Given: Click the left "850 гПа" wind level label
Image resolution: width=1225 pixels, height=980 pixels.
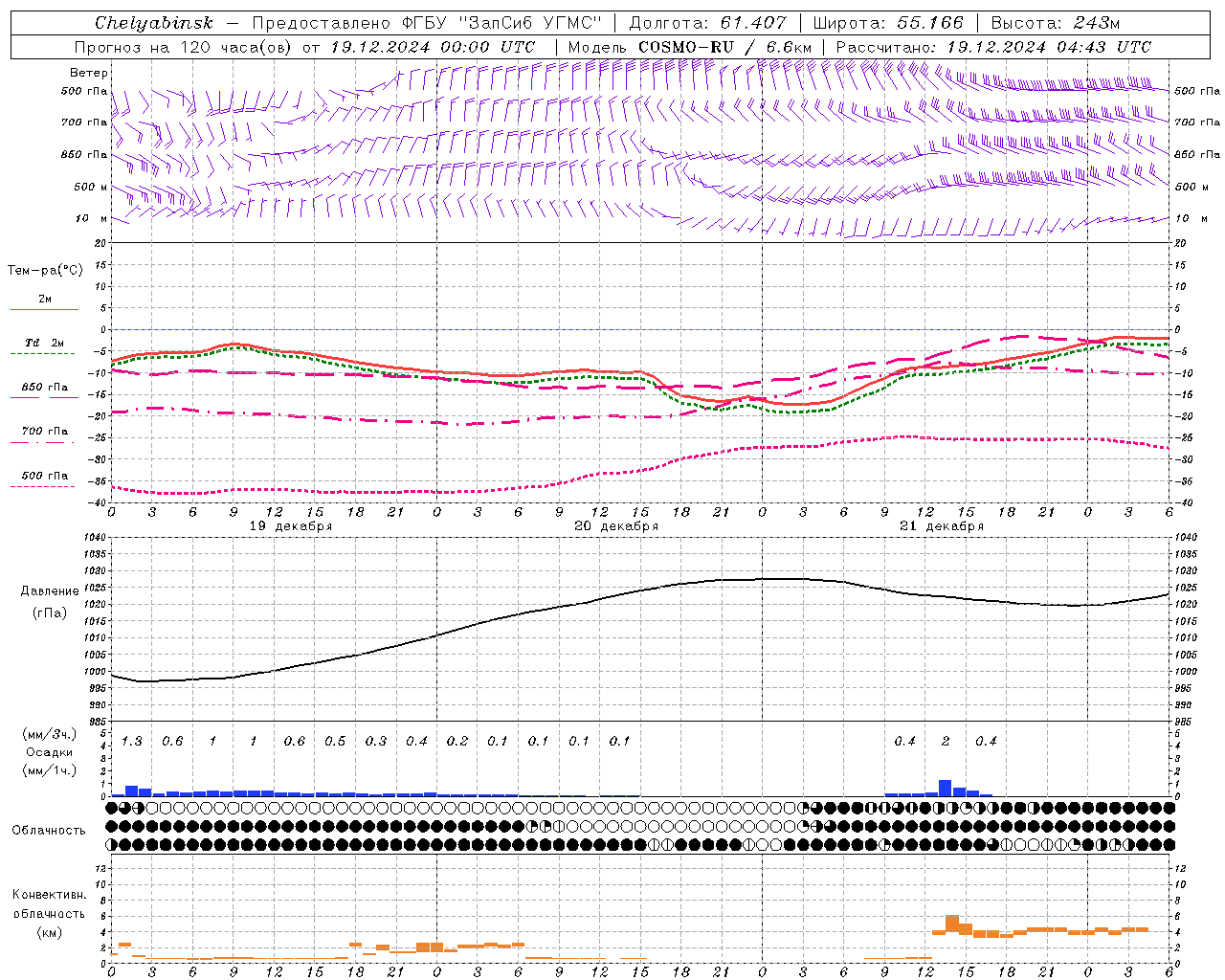Looking at the screenshot, I should (x=84, y=154).
